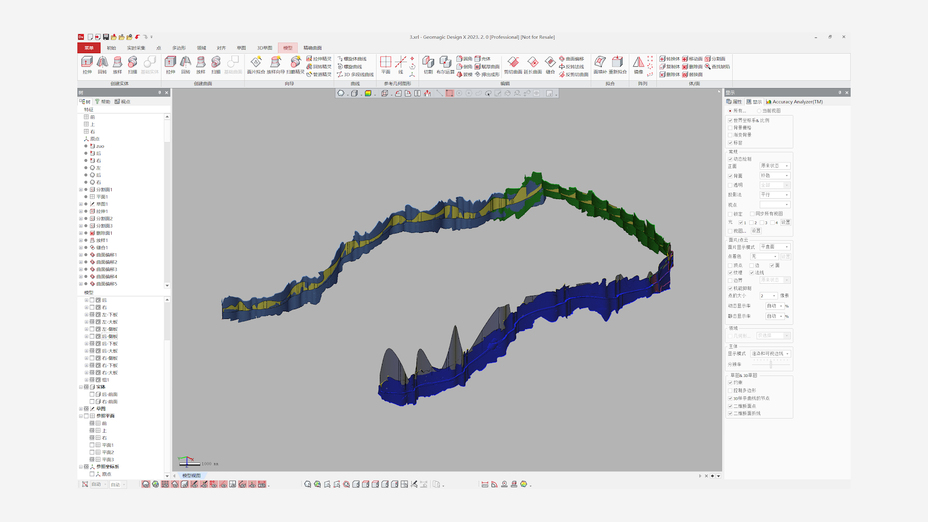Open the 布尔运算 (Boolean) tool
This screenshot has height=522, width=928.
point(444,65)
